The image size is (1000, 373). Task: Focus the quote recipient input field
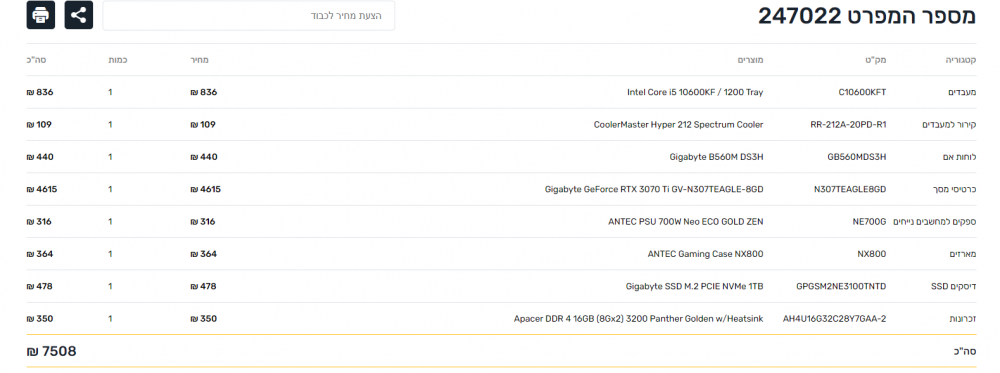(x=249, y=15)
